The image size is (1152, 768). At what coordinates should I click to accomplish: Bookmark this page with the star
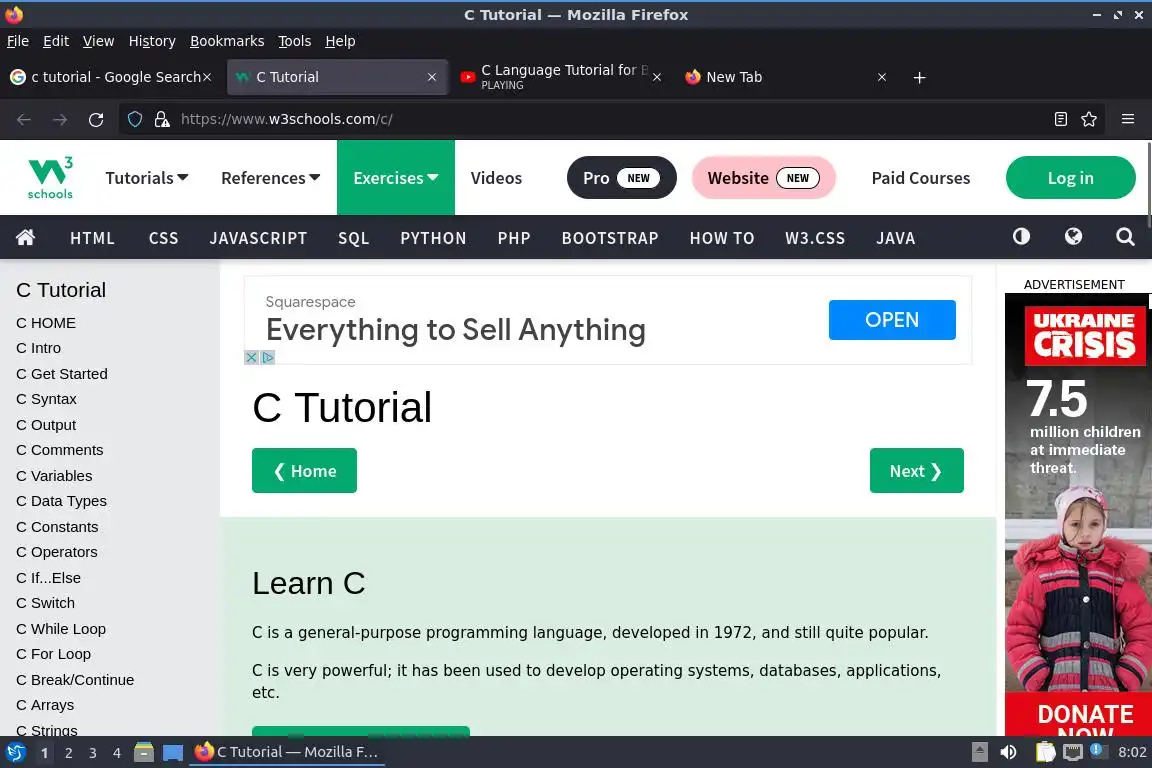coord(1089,119)
